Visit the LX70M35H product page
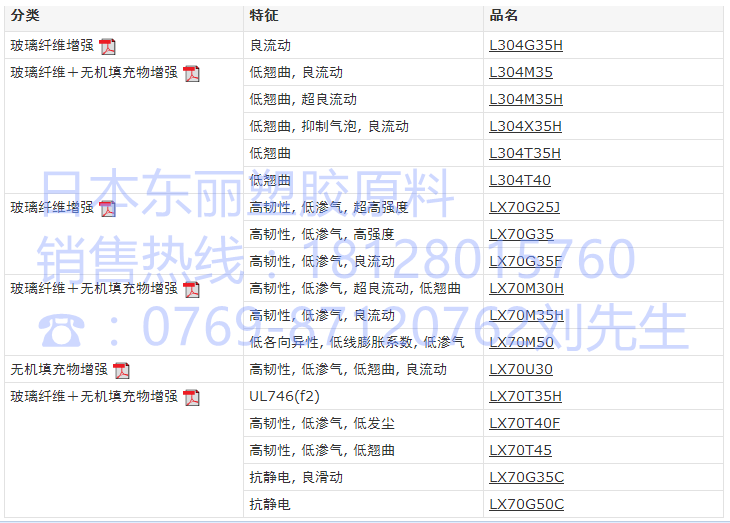The height and width of the screenshot is (523, 730). 526,315
